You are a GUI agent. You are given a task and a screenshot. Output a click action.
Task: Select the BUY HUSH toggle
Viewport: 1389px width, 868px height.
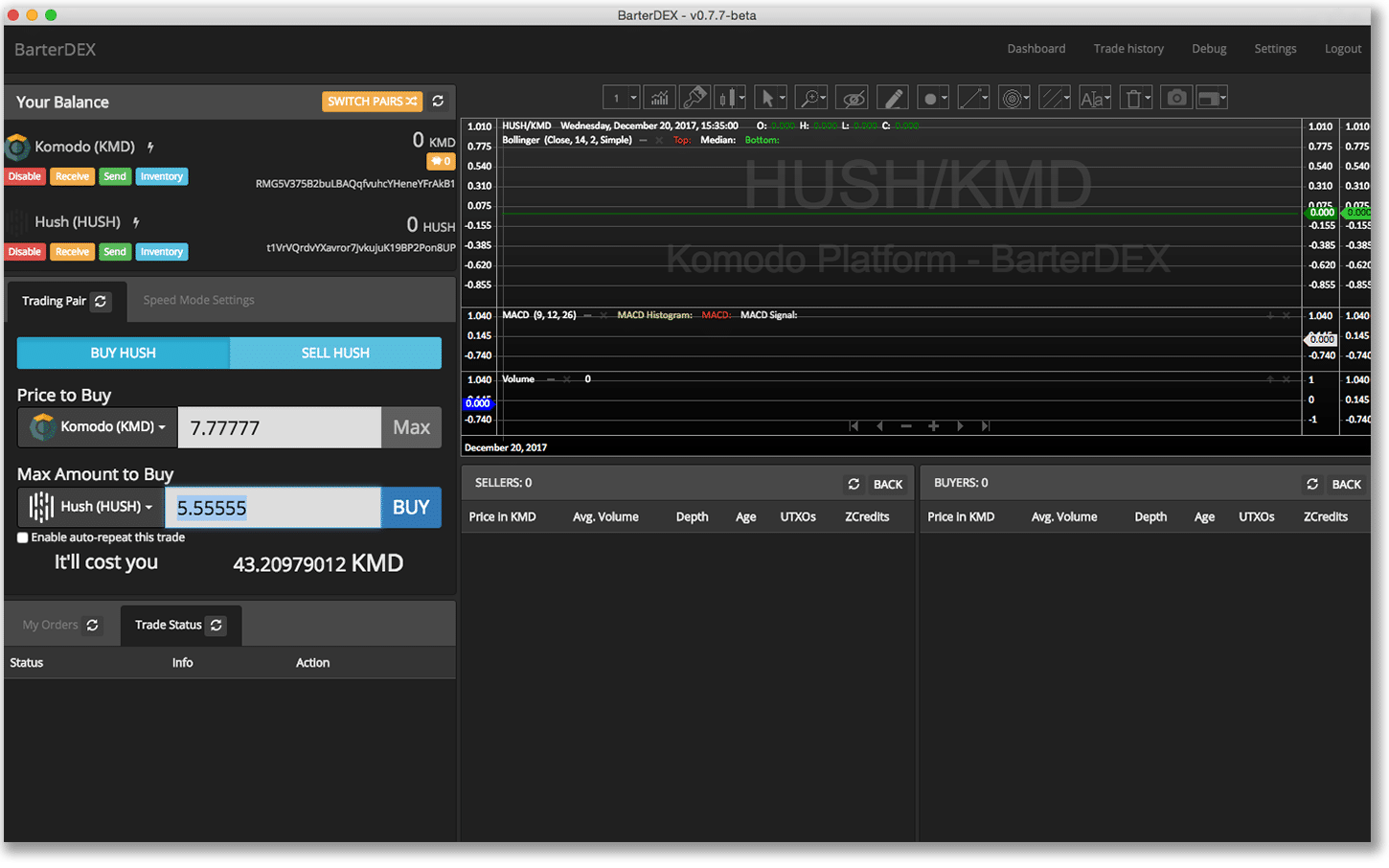pyautogui.click(x=124, y=353)
